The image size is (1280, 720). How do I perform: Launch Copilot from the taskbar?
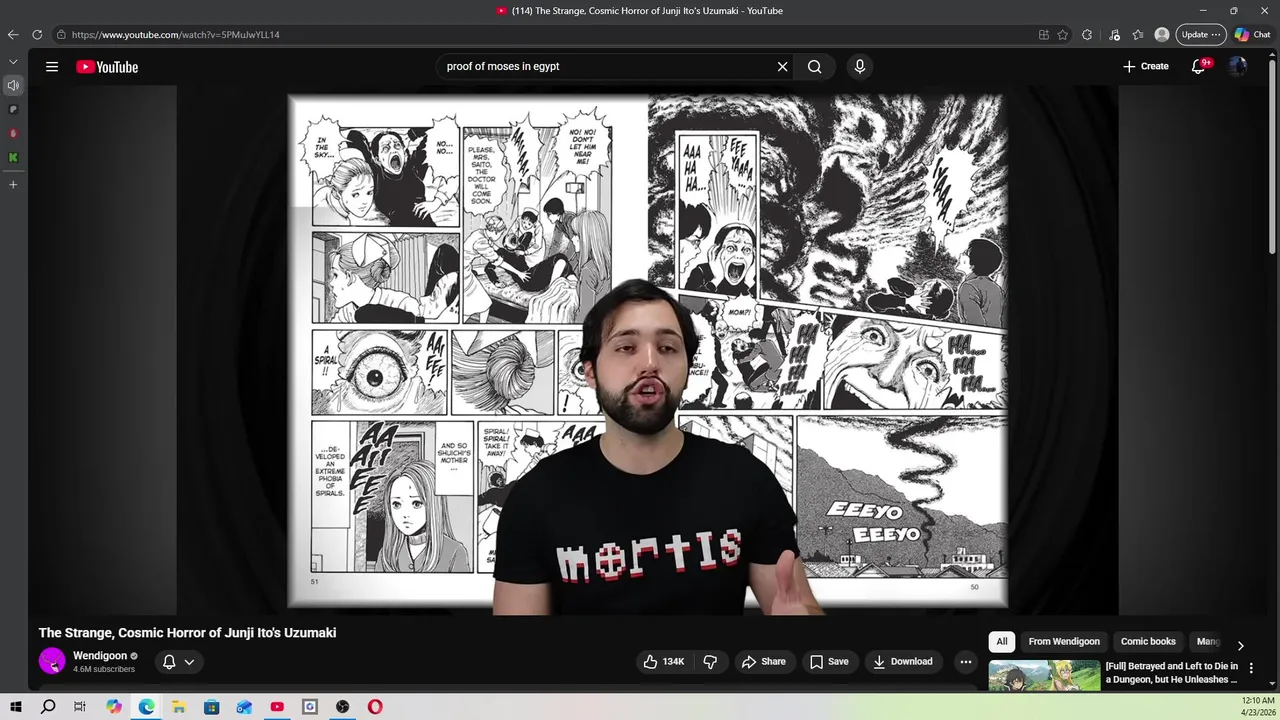click(x=114, y=707)
